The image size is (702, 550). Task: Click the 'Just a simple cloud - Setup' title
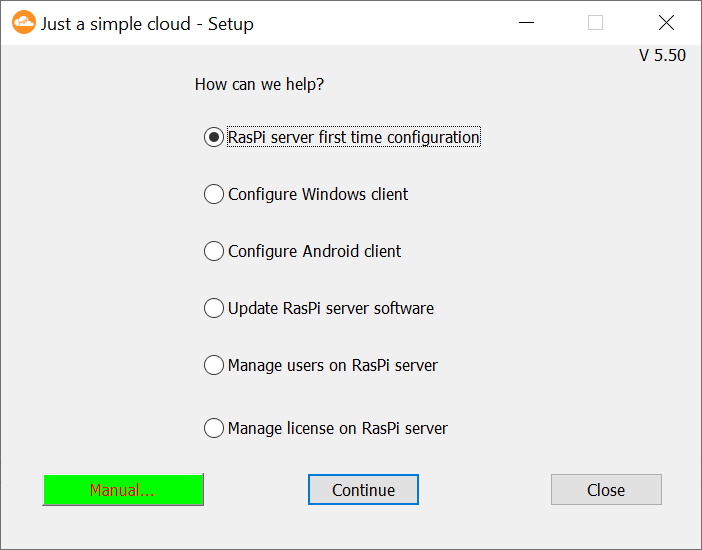click(x=147, y=24)
